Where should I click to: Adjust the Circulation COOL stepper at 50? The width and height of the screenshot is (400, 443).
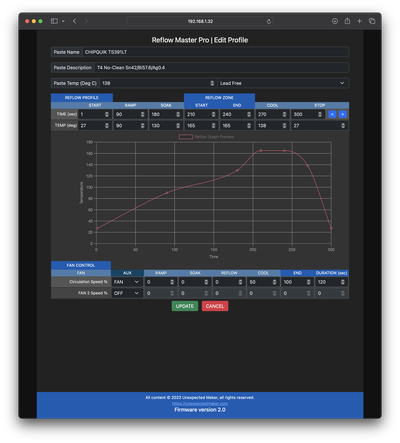click(x=274, y=282)
